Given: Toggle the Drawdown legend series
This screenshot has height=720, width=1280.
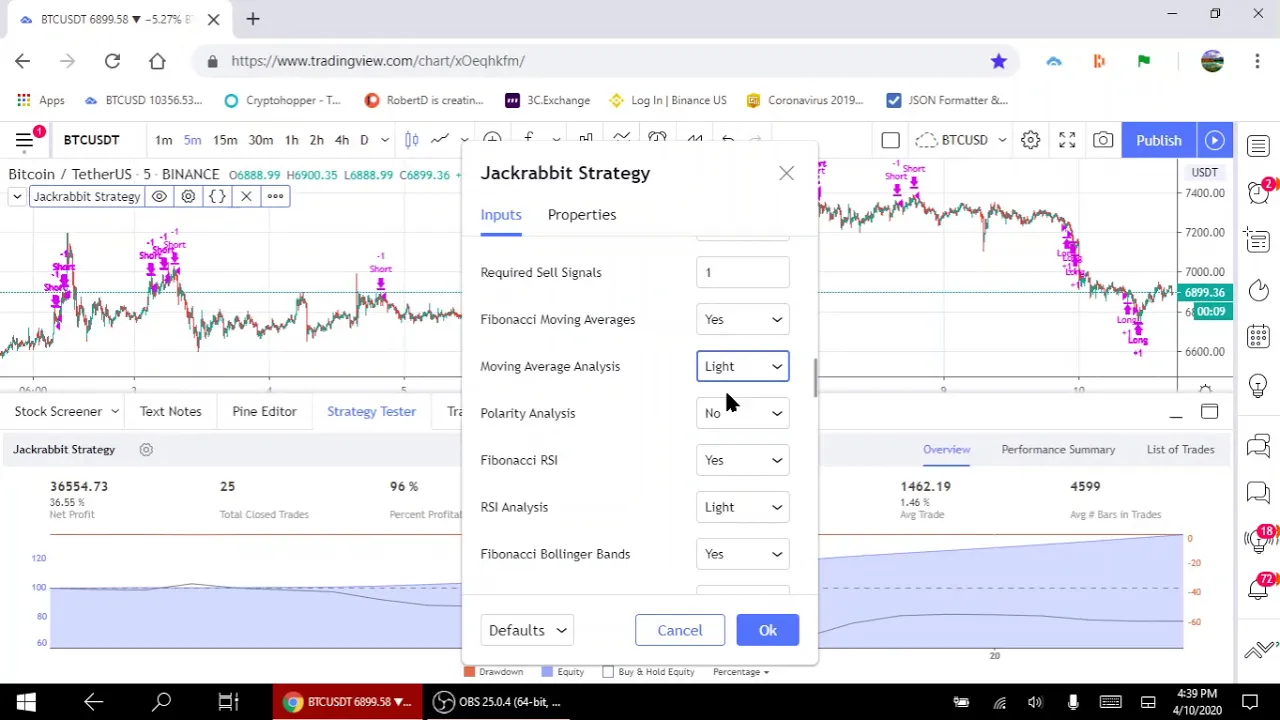Looking at the screenshot, I should point(495,672).
